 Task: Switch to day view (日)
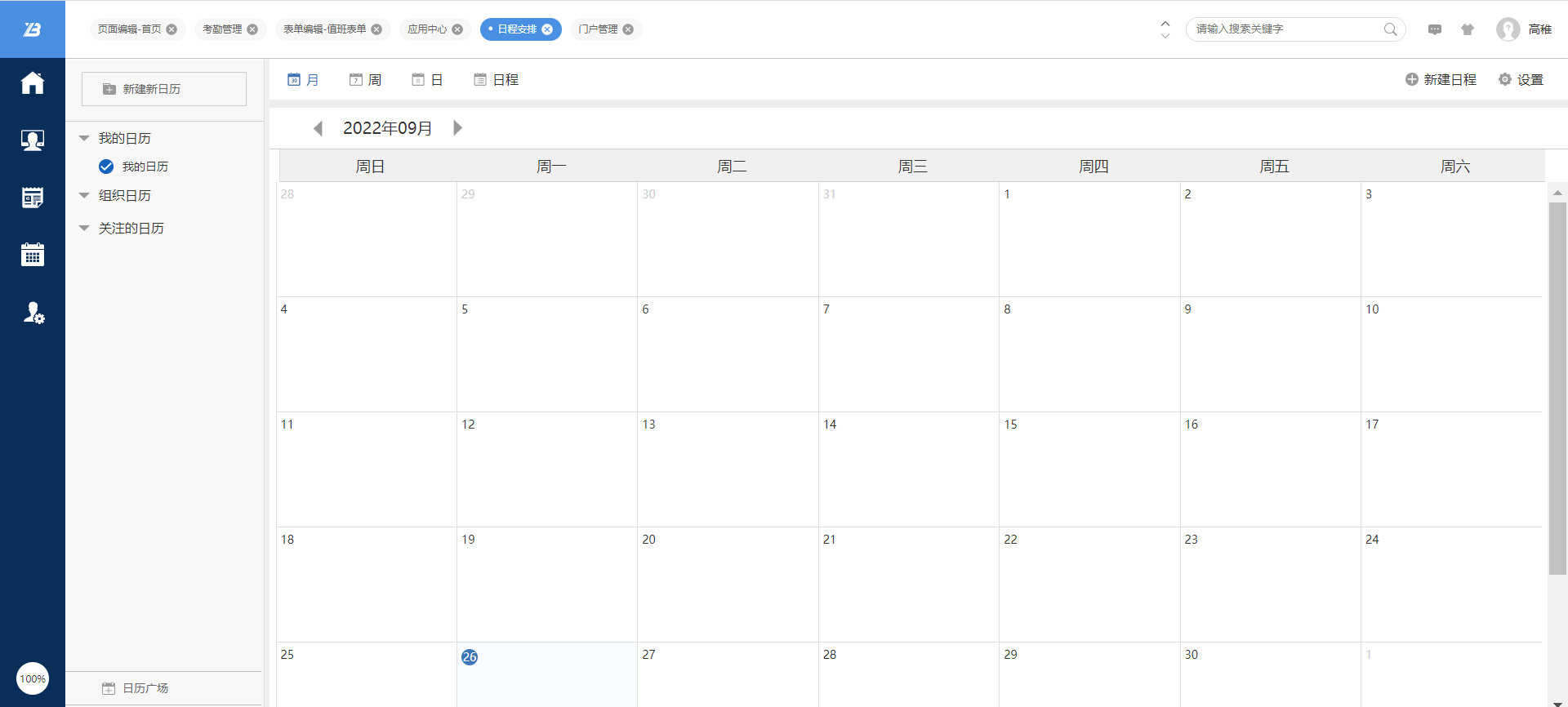[x=427, y=80]
